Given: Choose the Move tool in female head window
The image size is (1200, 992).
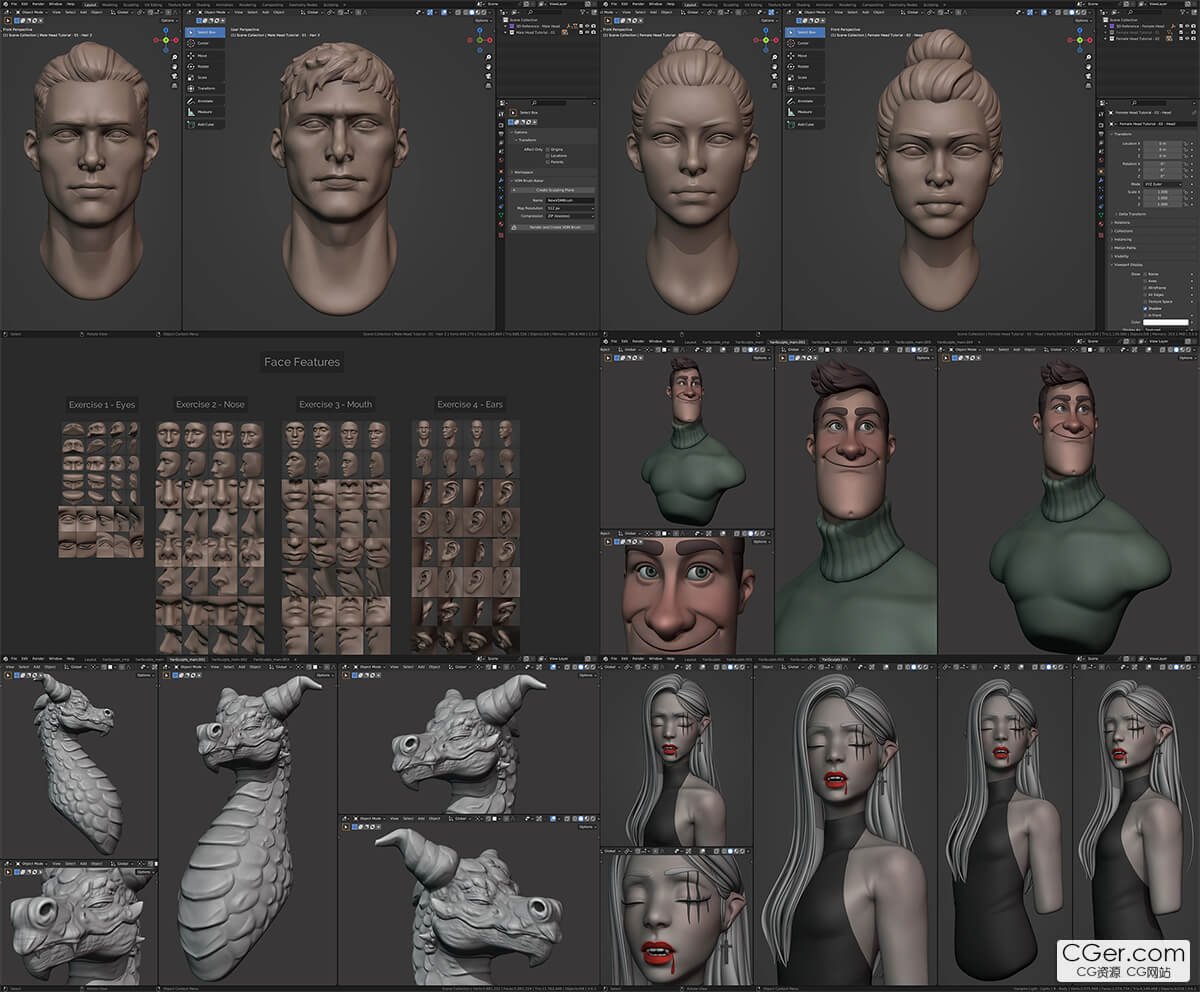Looking at the screenshot, I should pyautogui.click(x=804, y=56).
